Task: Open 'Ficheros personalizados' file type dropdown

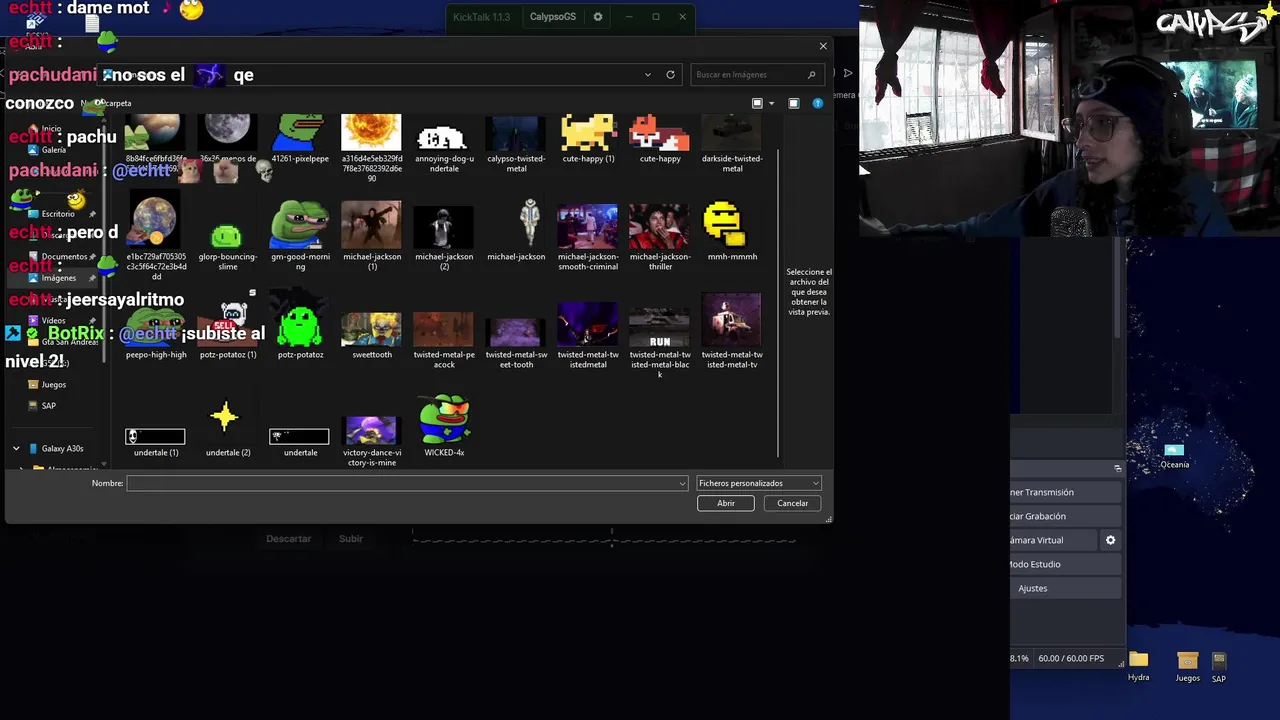Action: (758, 483)
